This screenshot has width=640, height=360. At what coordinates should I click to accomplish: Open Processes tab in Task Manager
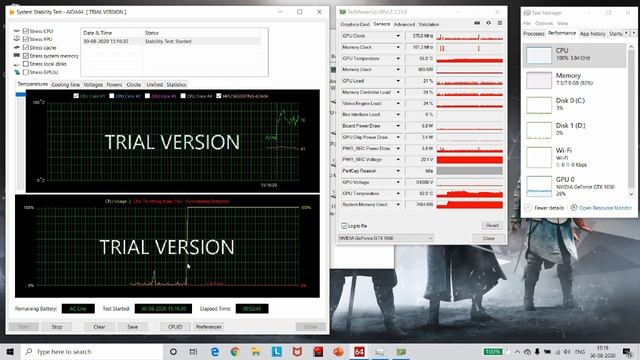pyautogui.click(x=534, y=34)
